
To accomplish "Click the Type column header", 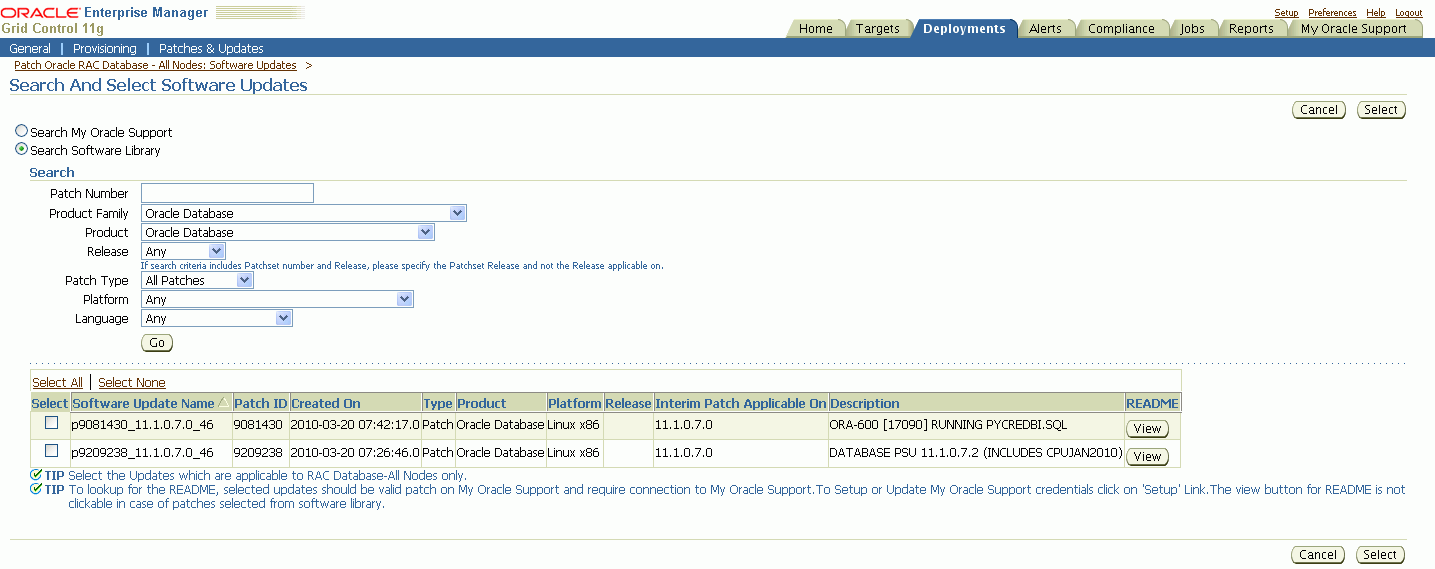I will pyautogui.click(x=437, y=403).
